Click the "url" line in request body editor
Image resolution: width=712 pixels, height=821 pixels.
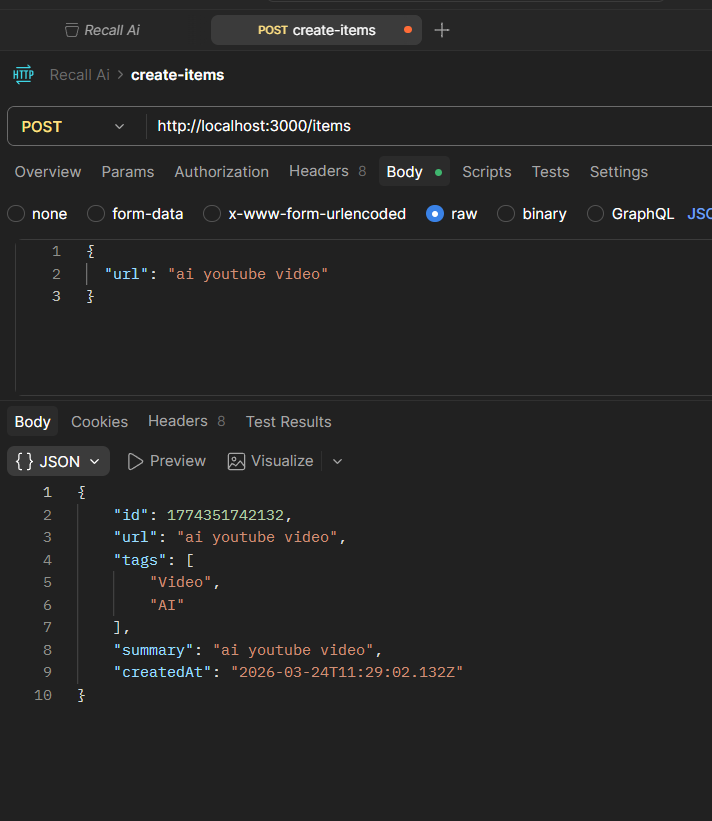point(216,274)
